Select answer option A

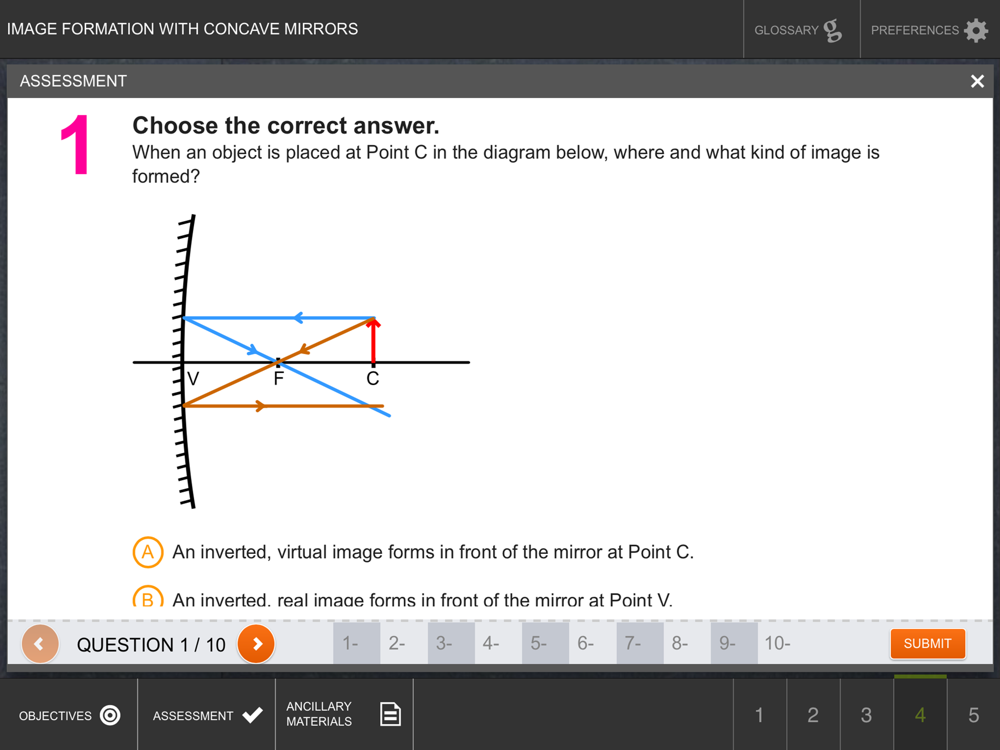147,552
